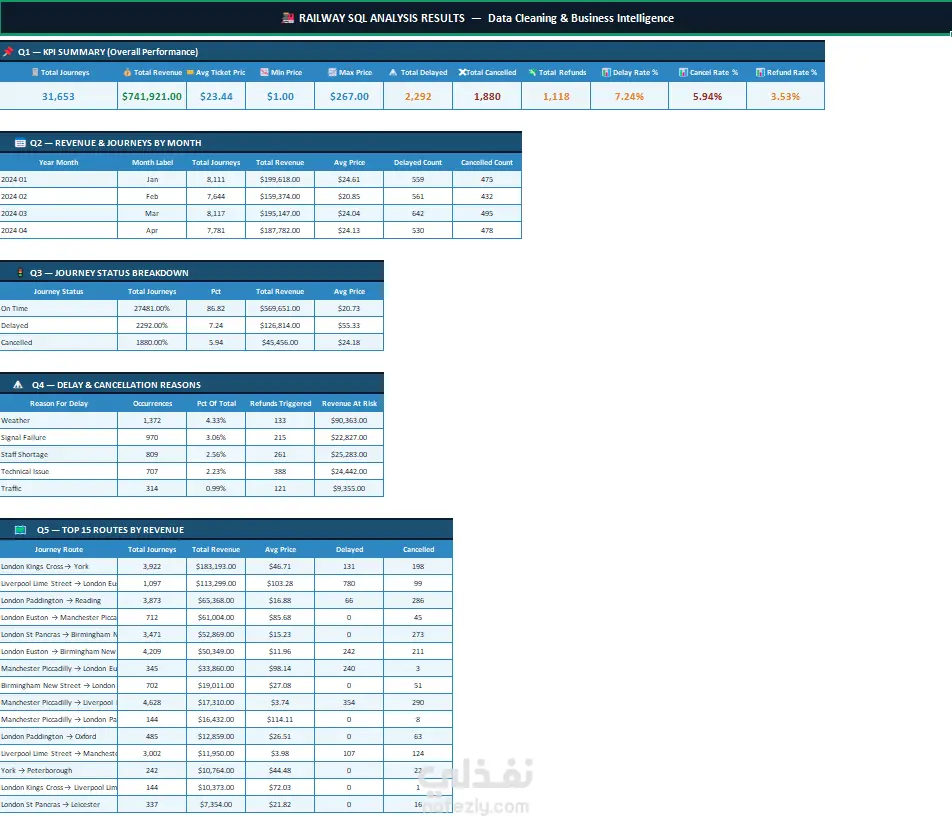Click the chart icon beside Min Price

tap(264, 72)
